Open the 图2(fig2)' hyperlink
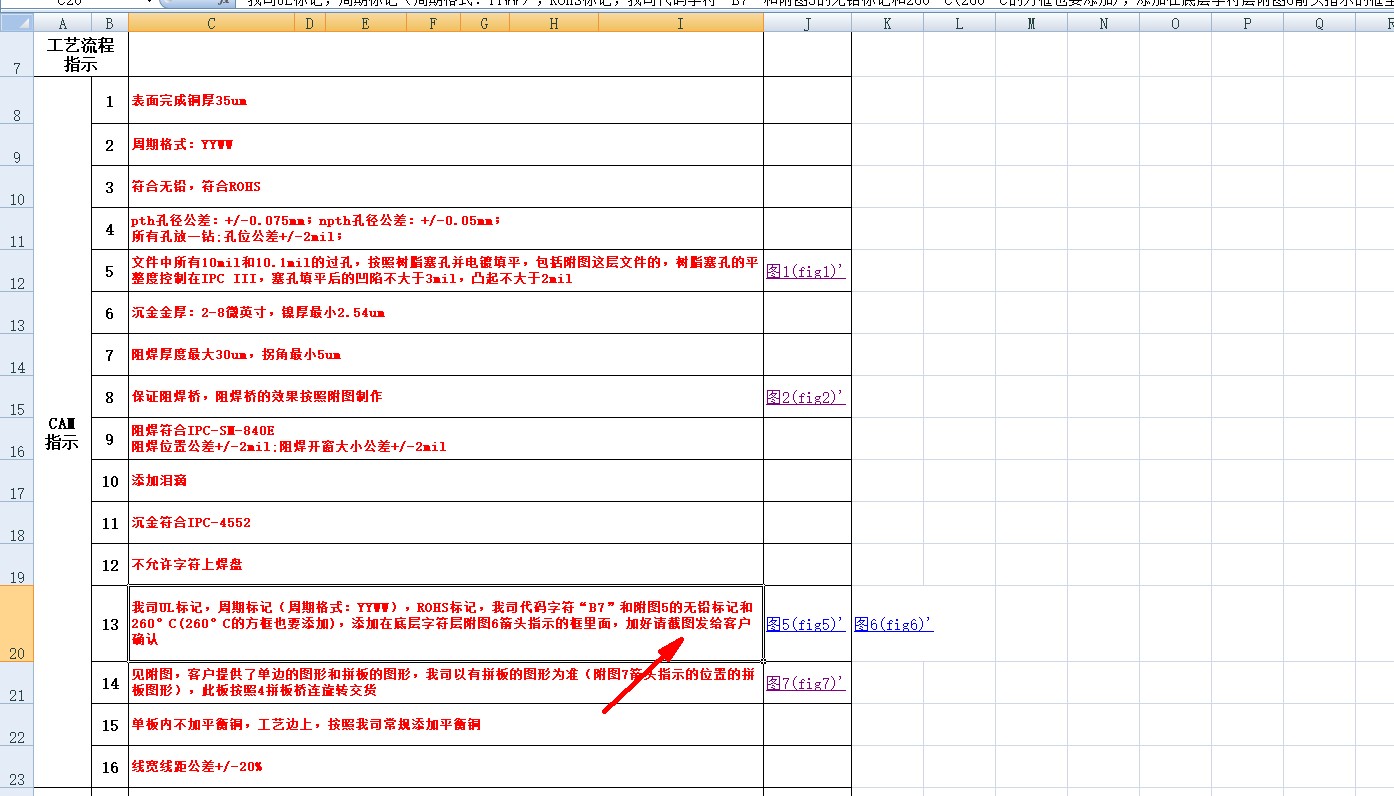 pyautogui.click(x=806, y=397)
